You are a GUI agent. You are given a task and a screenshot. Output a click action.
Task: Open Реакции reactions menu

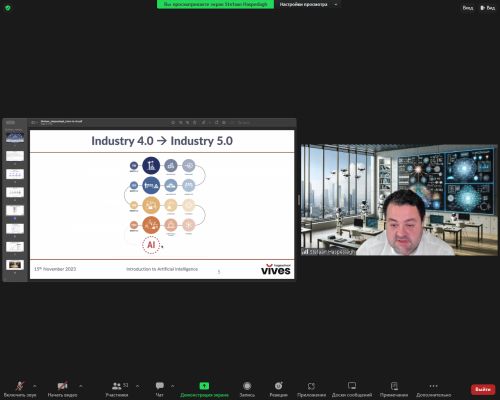(x=279, y=389)
